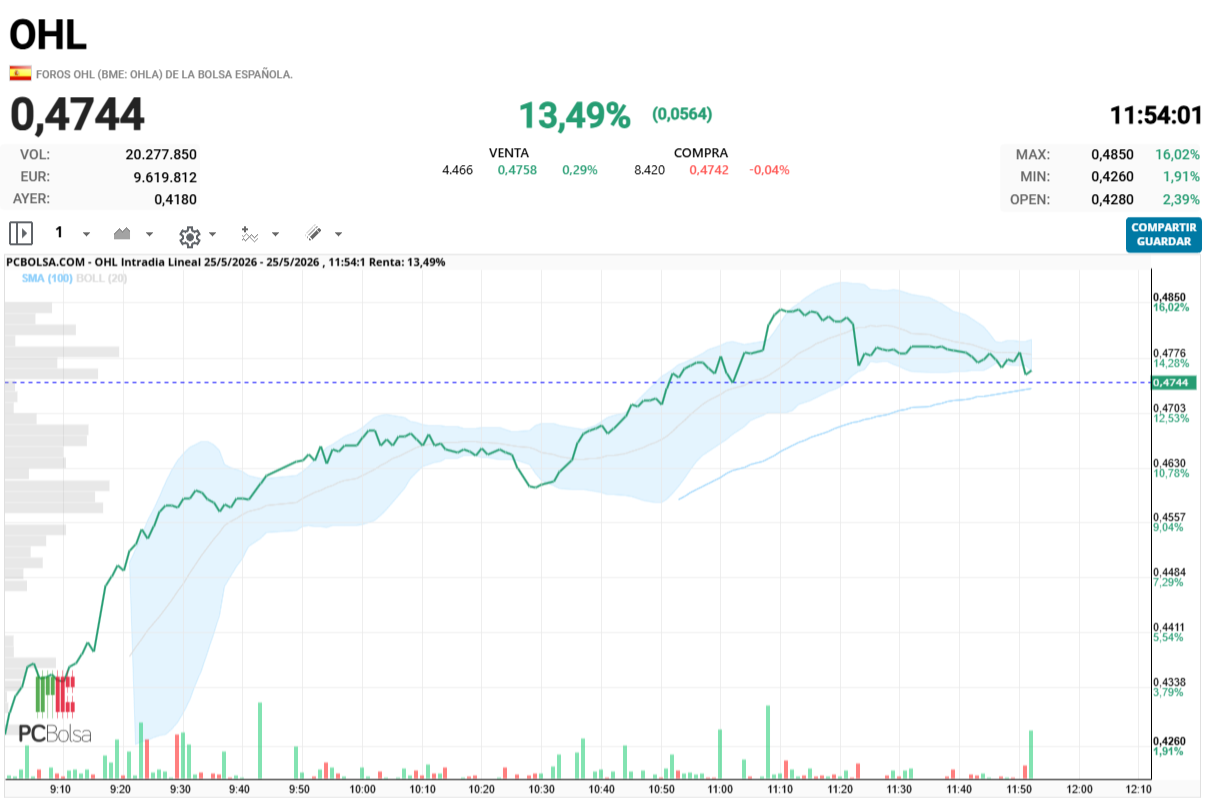Click the EUR value 9.619.812
Image resolution: width=1212 pixels, height=798 pixels.
pos(165,177)
